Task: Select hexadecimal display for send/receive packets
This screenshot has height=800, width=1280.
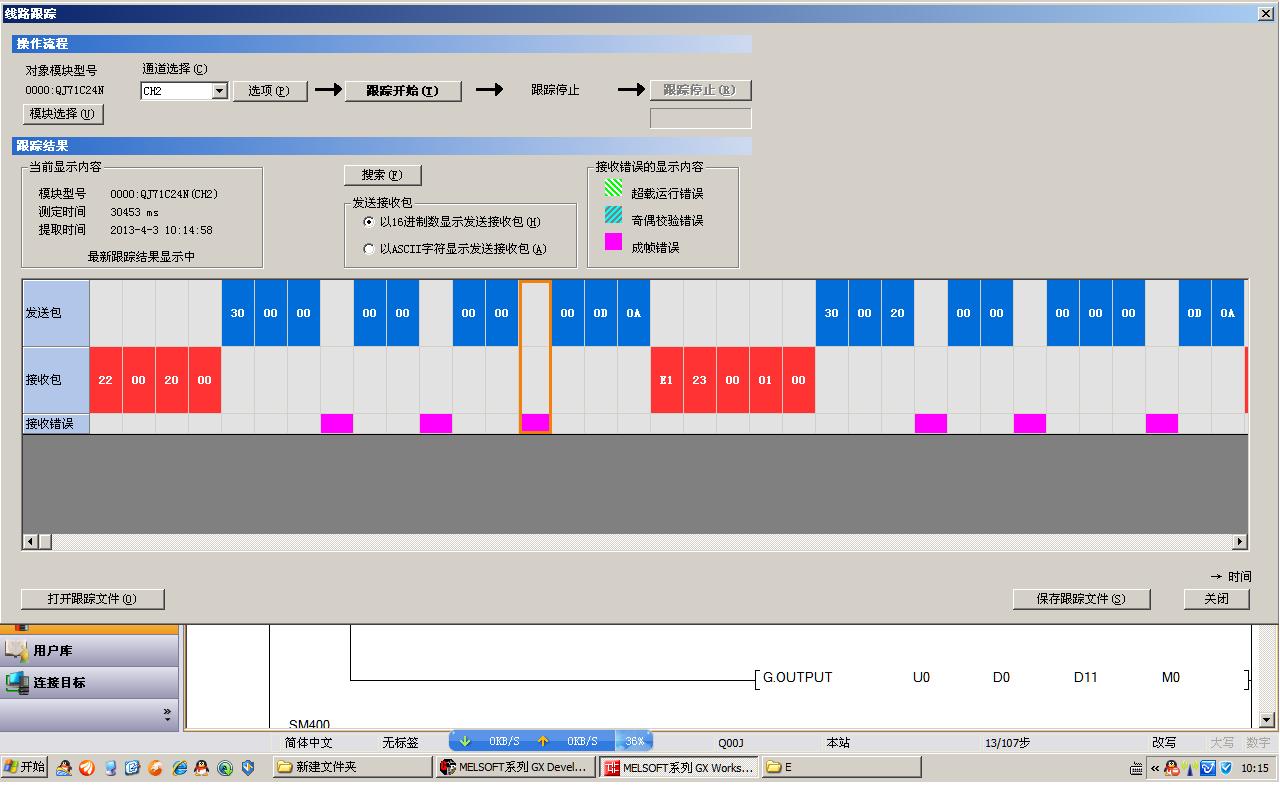Action: (x=369, y=222)
